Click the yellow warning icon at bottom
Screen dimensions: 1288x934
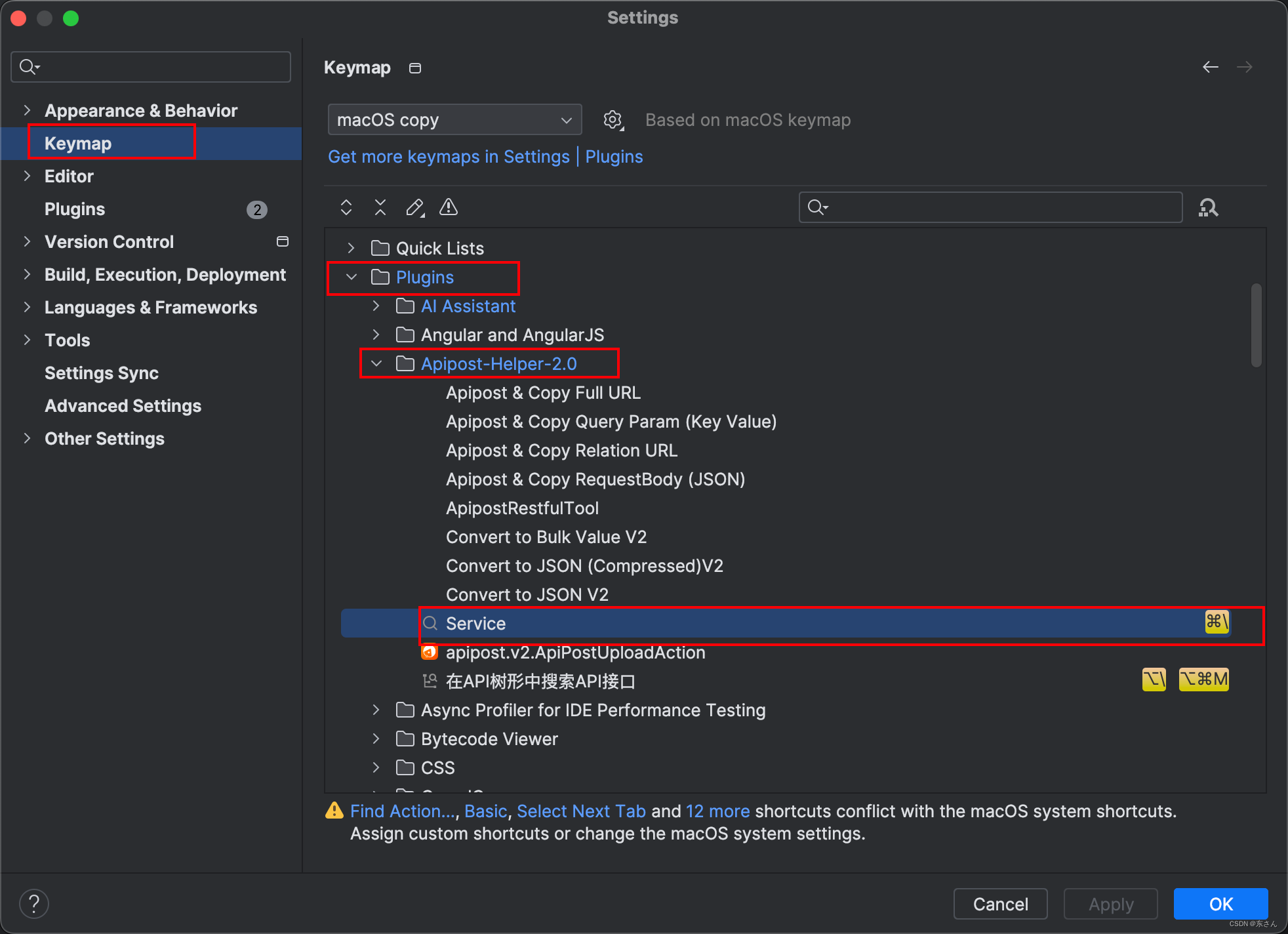click(x=334, y=811)
